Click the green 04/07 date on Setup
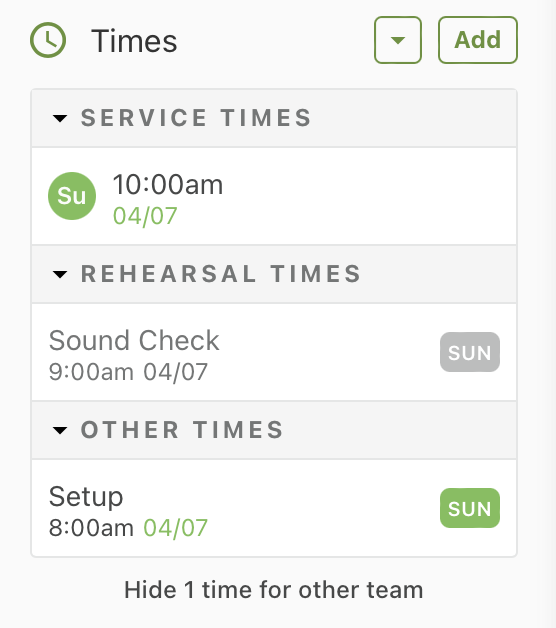Image resolution: width=556 pixels, height=628 pixels. click(x=175, y=528)
